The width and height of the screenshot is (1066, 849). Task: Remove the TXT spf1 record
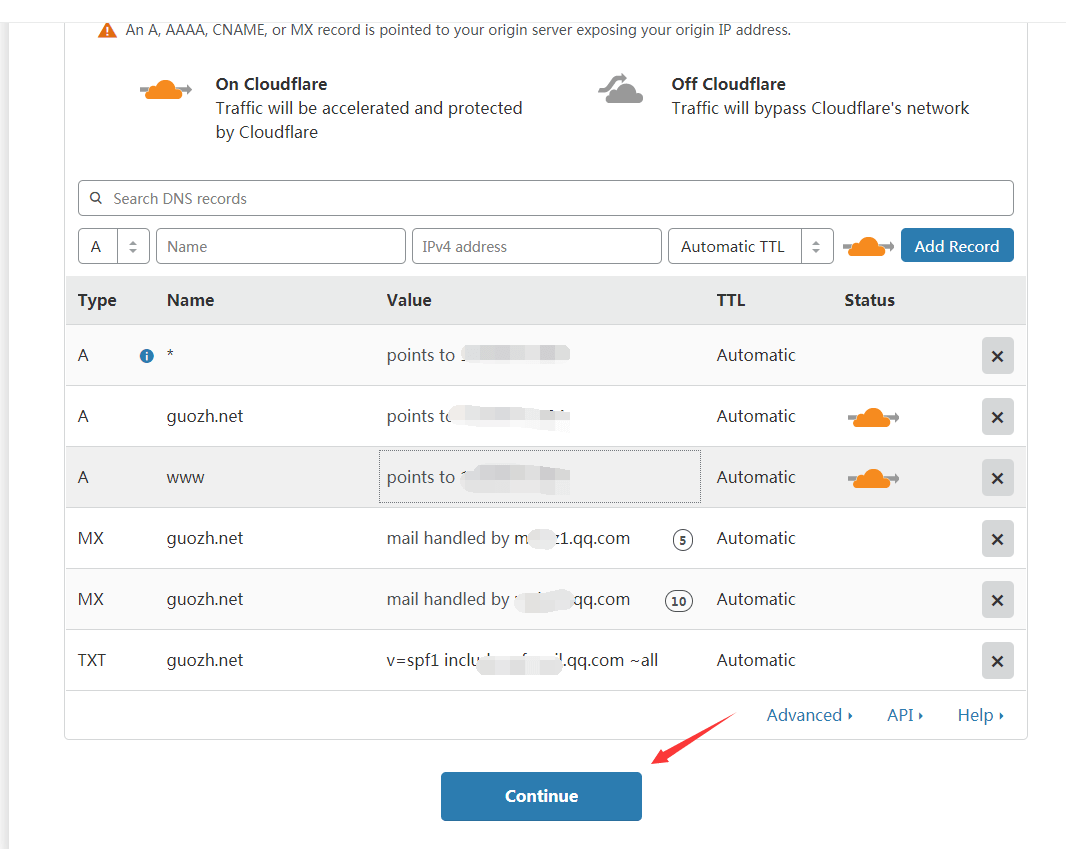click(x=997, y=661)
